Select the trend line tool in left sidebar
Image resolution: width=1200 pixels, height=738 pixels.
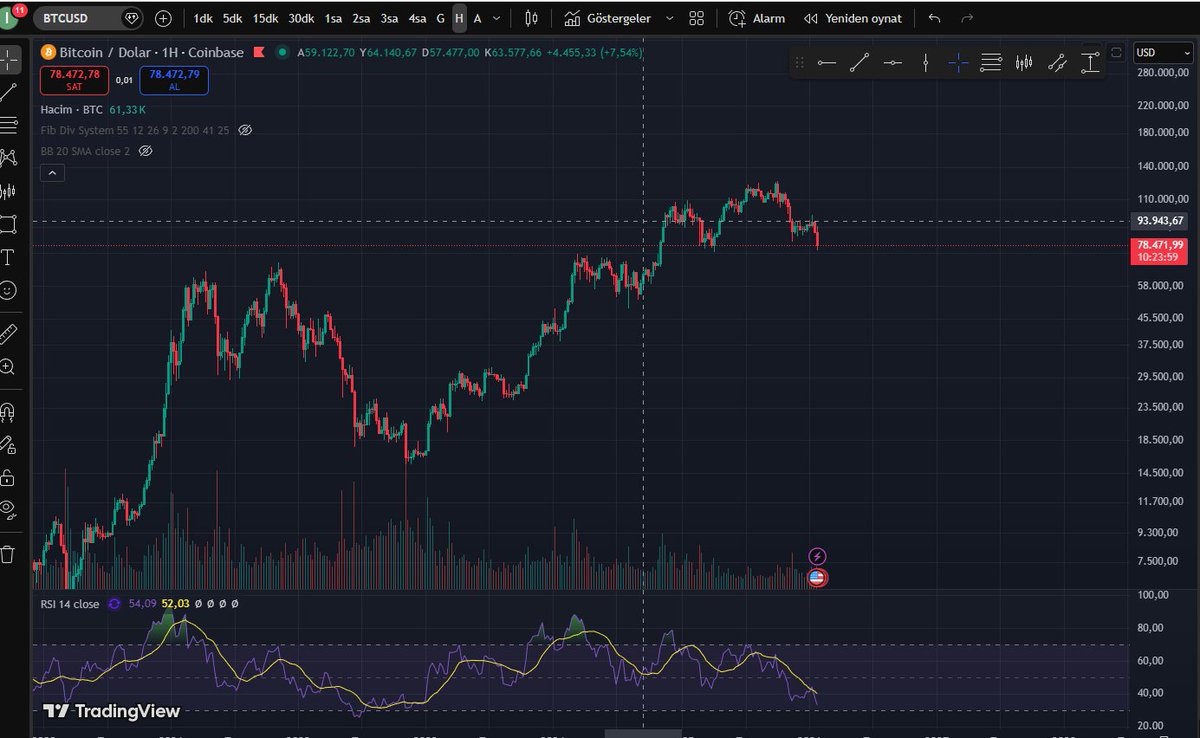coord(8,93)
